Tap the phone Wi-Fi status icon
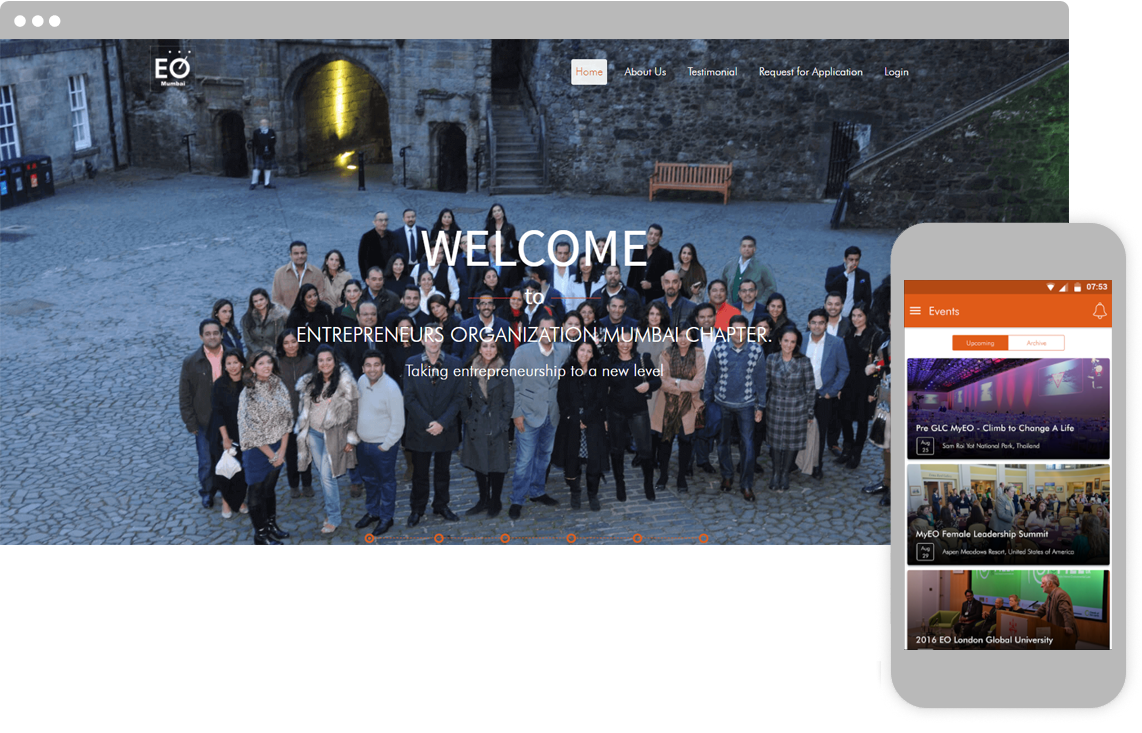1142x733 pixels. click(1050, 287)
